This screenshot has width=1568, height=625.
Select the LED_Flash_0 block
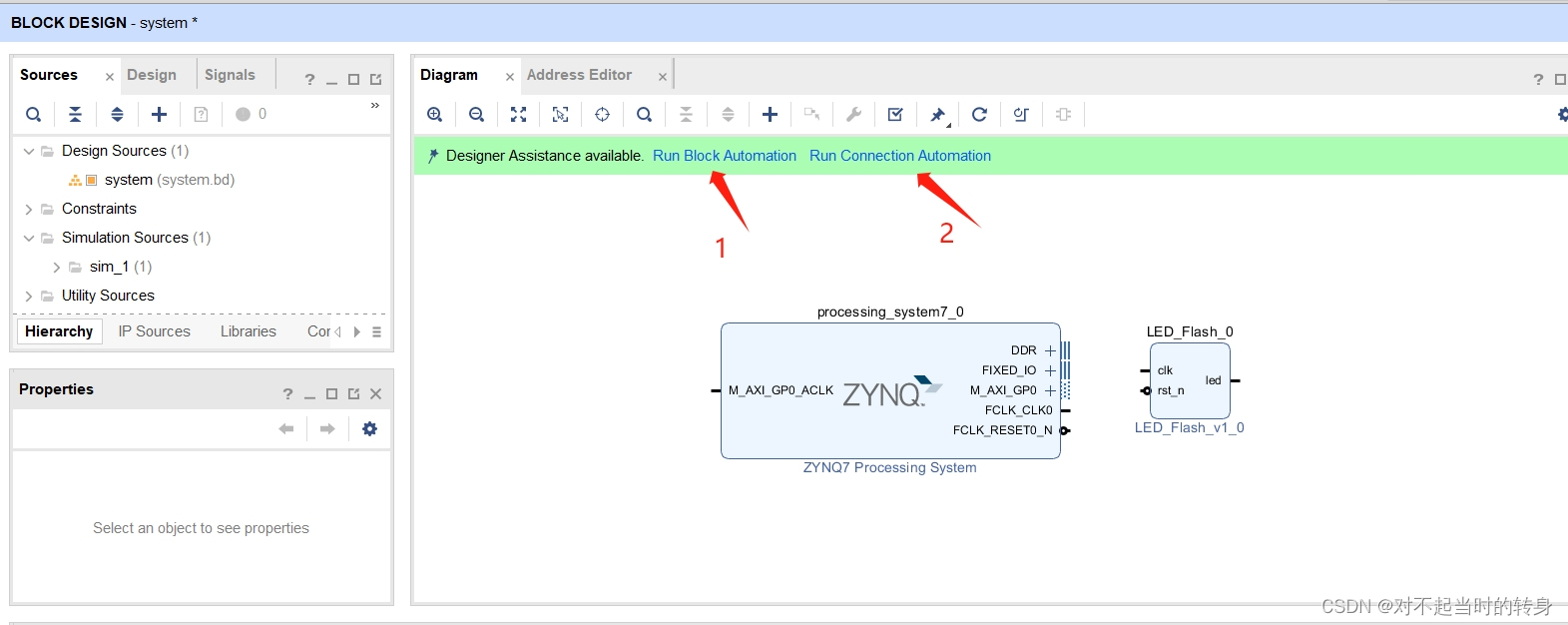pos(1190,380)
